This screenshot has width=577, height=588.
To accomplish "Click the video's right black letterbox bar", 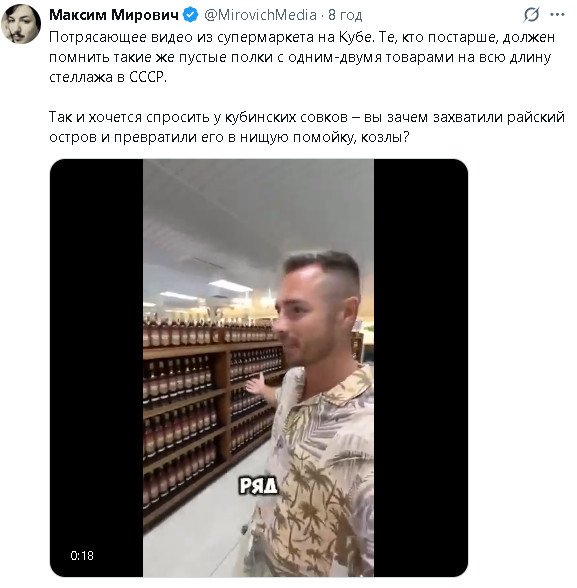I will click(421, 368).
